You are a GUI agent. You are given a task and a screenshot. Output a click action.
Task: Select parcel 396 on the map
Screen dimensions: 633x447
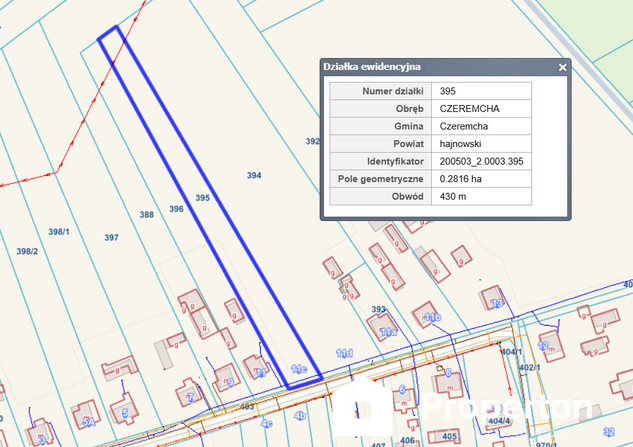coord(176,209)
